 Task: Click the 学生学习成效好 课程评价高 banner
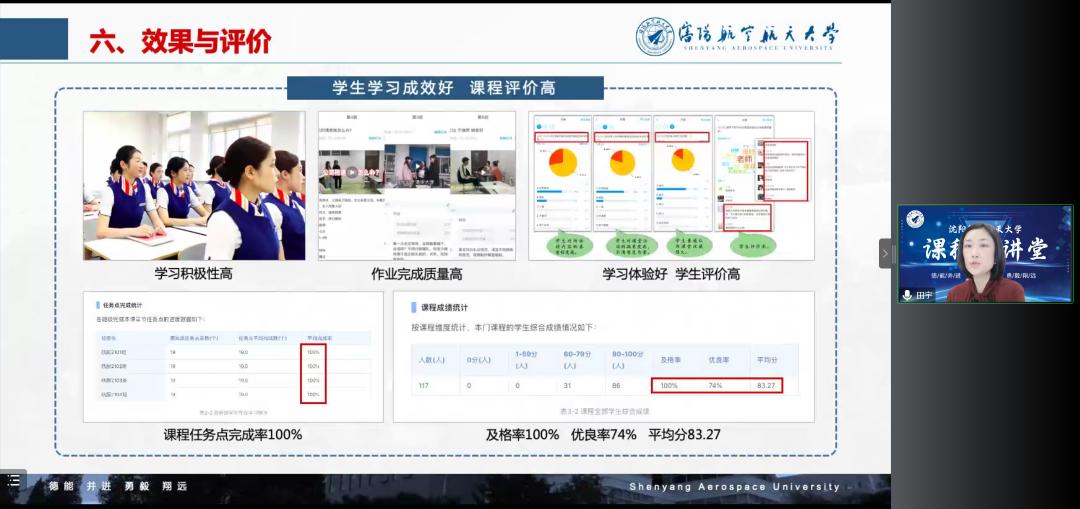445,88
